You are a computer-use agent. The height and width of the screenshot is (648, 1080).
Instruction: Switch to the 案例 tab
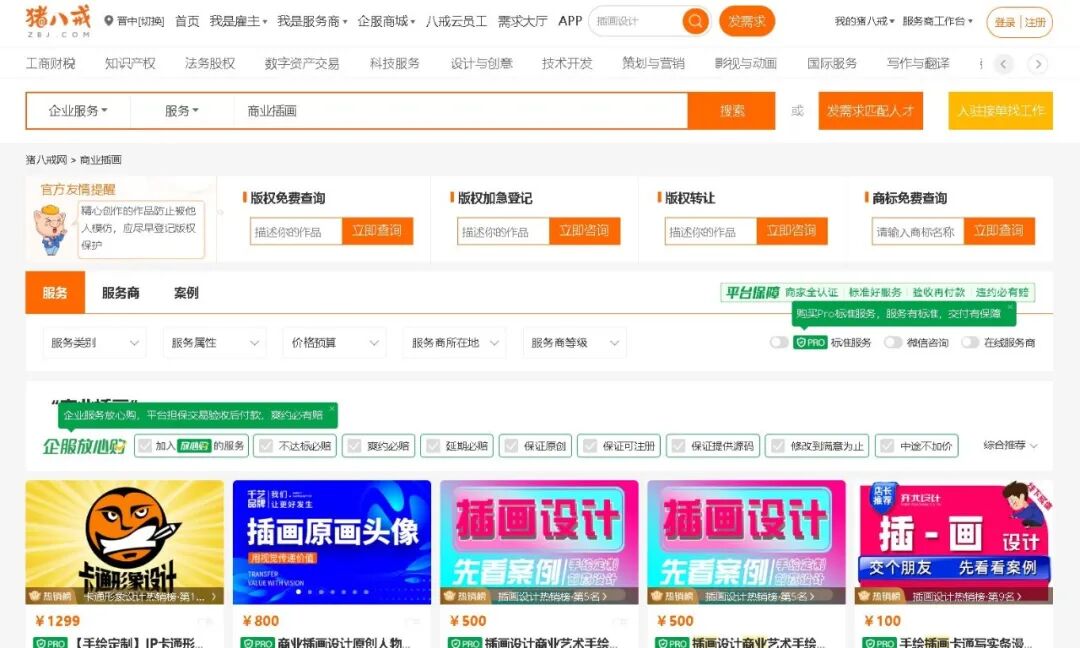186,293
